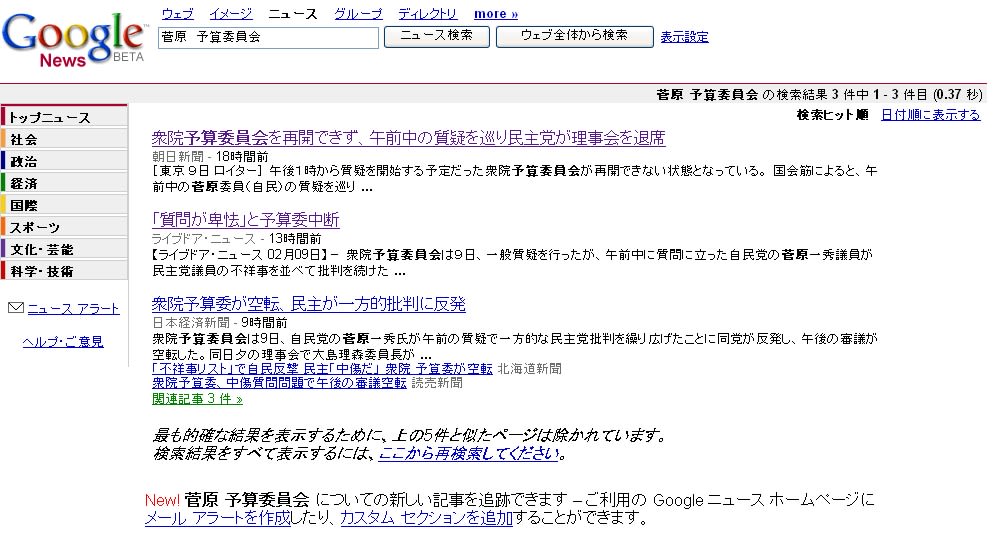Click the ウェブ全体から検索 button
The image size is (993, 543).
click(574, 36)
